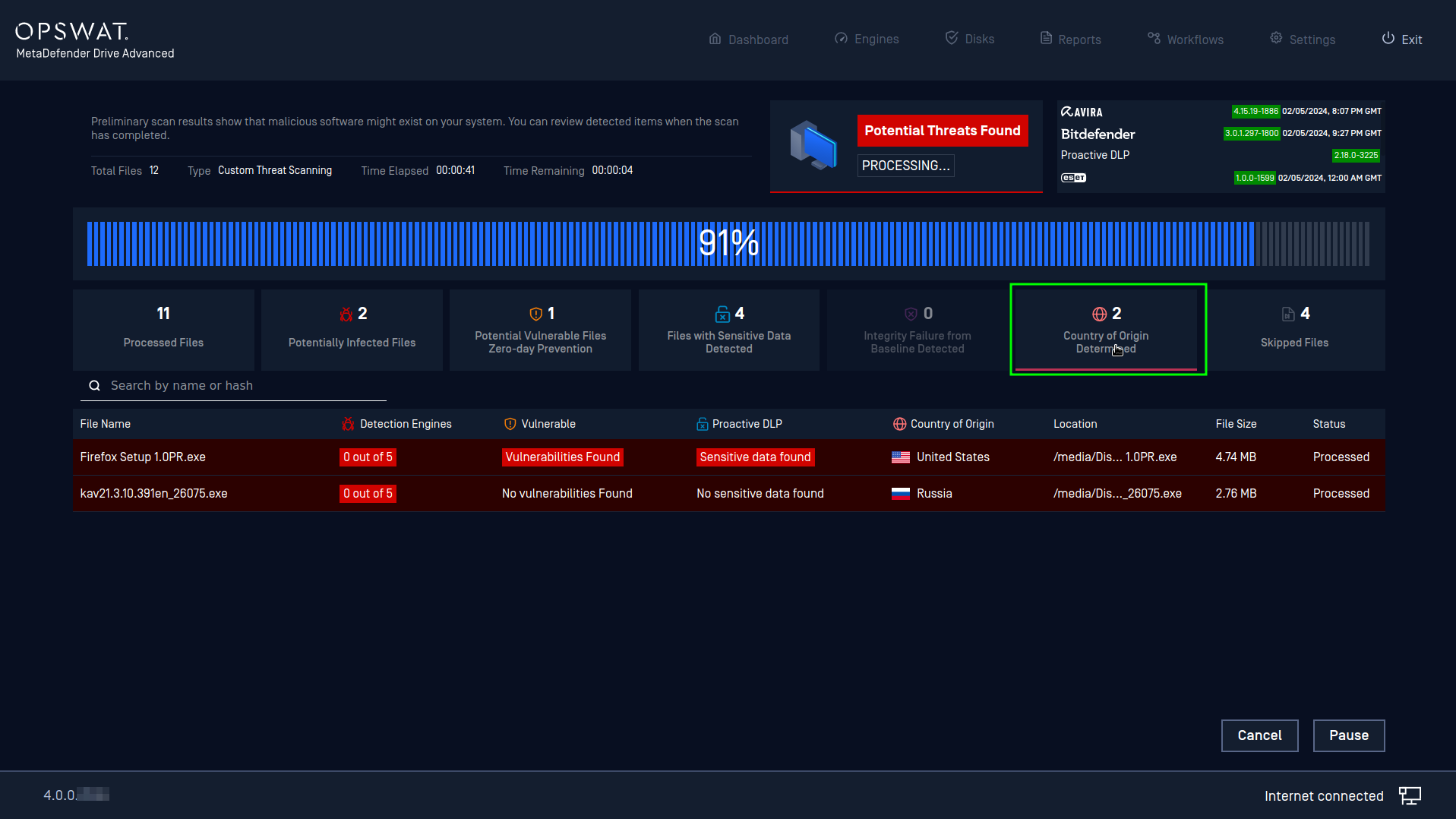This screenshot has width=1456, height=819.
Task: Click the Status column header
Action: point(1329,424)
